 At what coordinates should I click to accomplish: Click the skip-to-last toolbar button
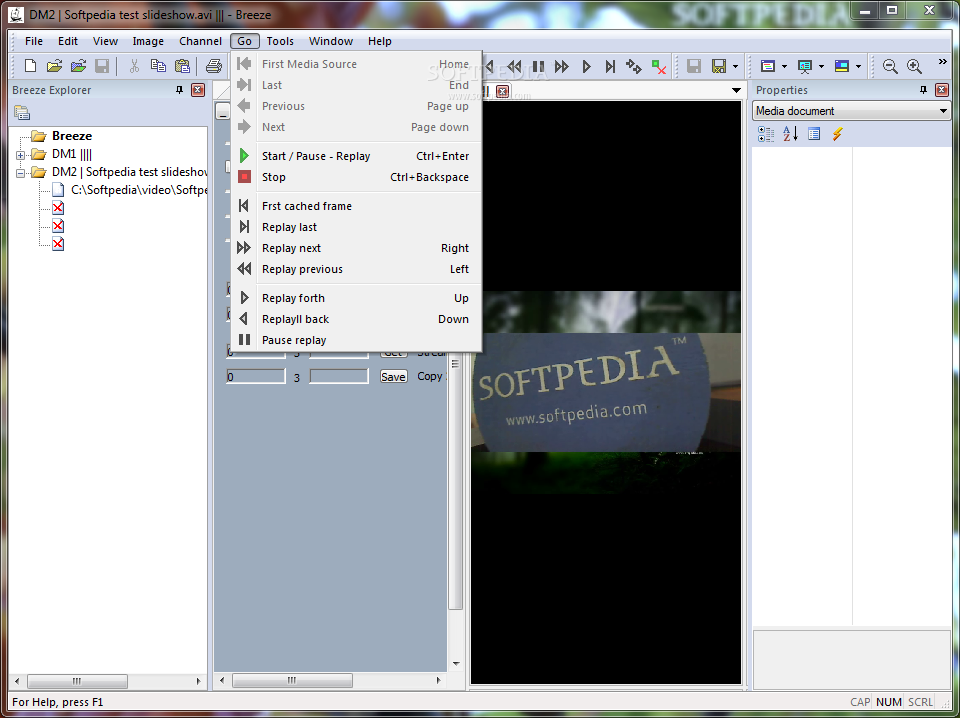coord(610,66)
